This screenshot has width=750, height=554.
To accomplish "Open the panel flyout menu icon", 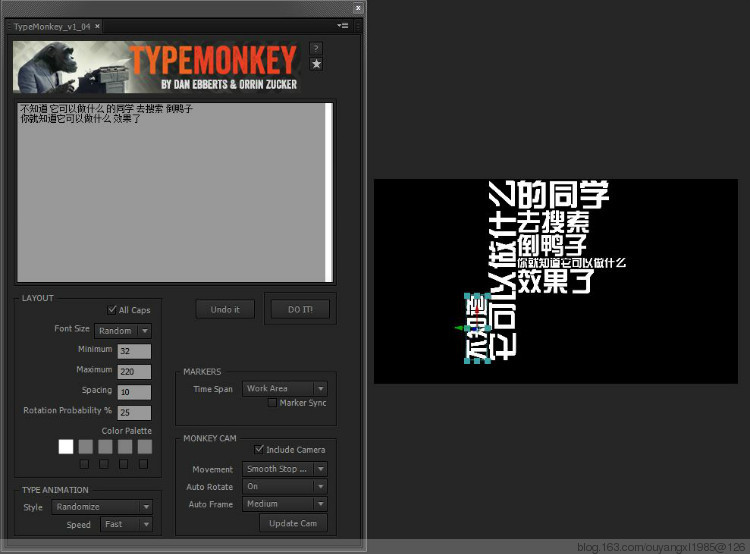I will click(342, 26).
